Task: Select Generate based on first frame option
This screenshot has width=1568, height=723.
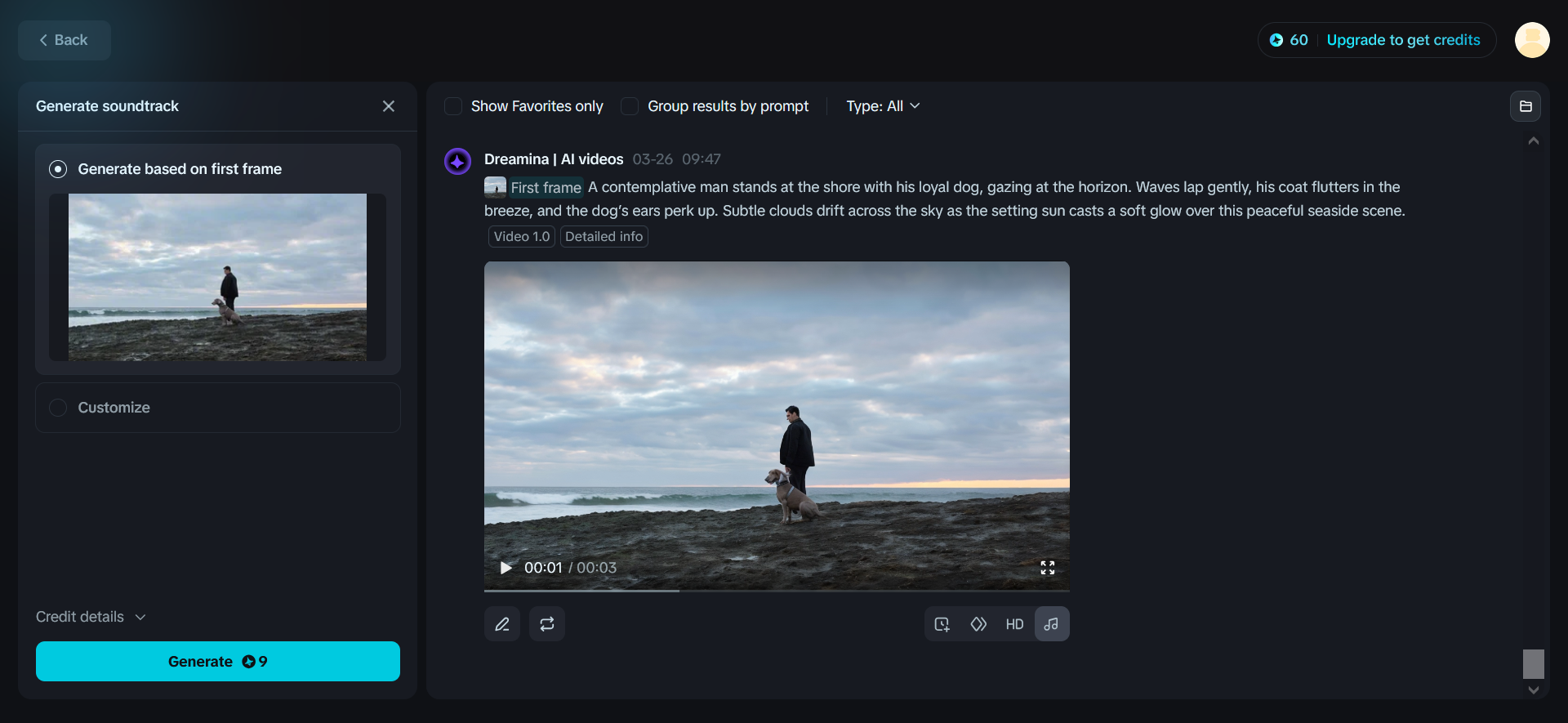Action: click(58, 169)
